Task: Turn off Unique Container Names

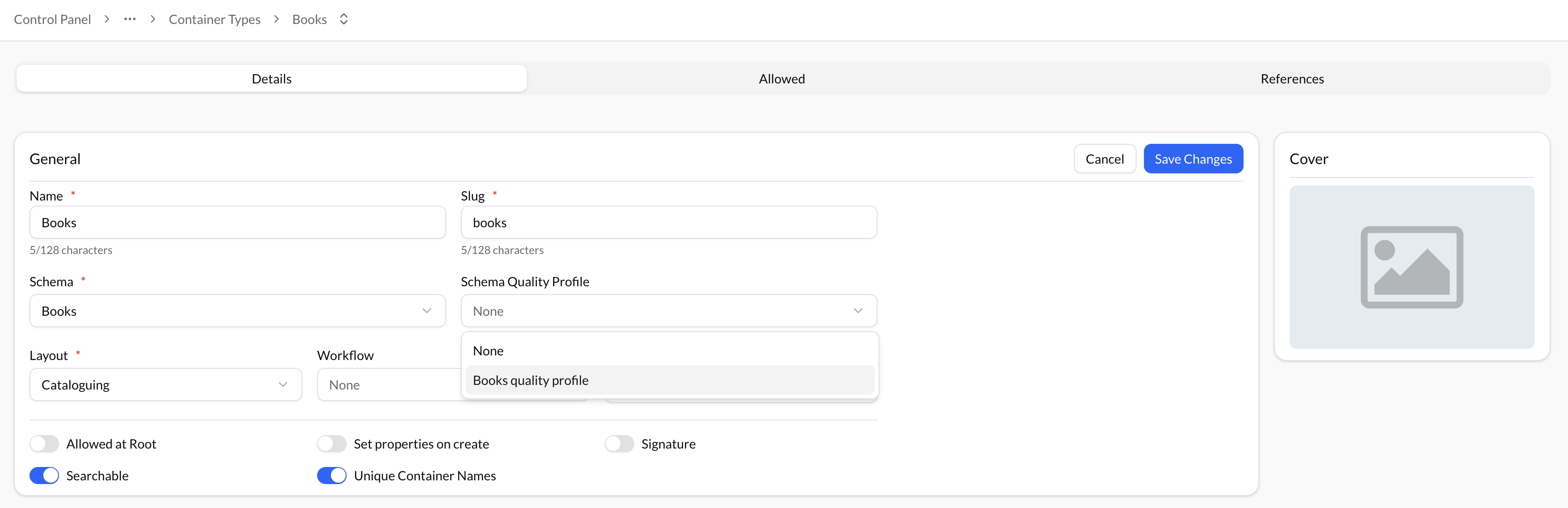Action: coord(332,475)
